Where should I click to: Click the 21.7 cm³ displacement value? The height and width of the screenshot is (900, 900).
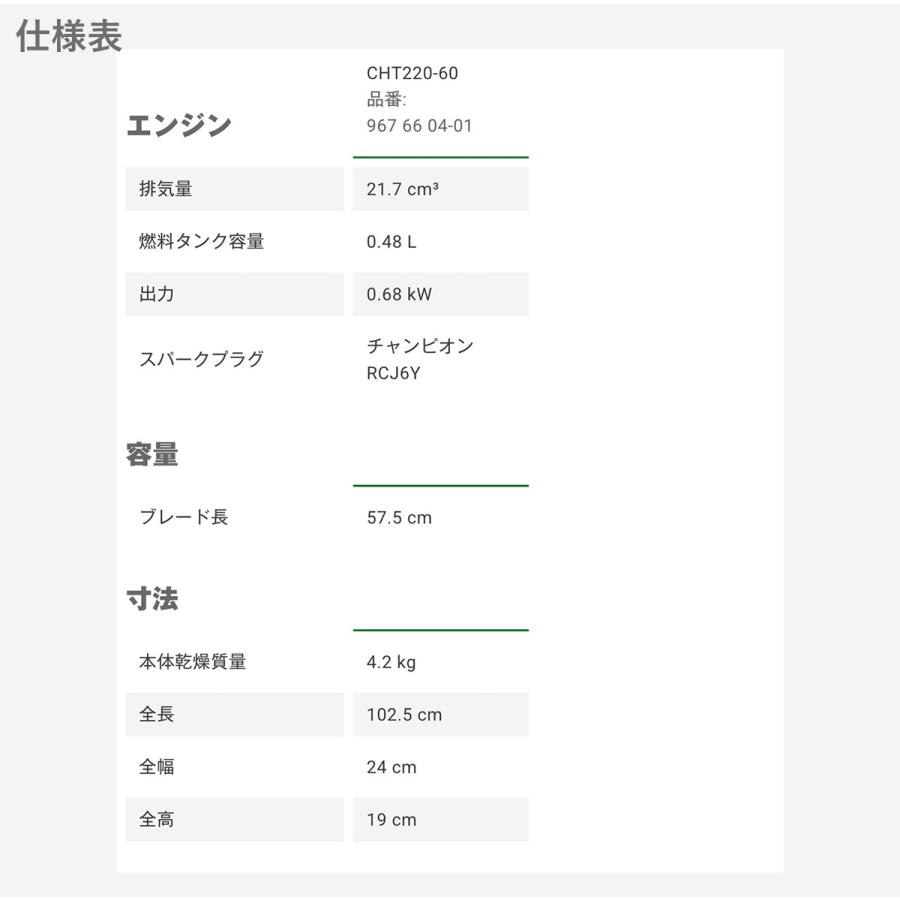coord(402,189)
